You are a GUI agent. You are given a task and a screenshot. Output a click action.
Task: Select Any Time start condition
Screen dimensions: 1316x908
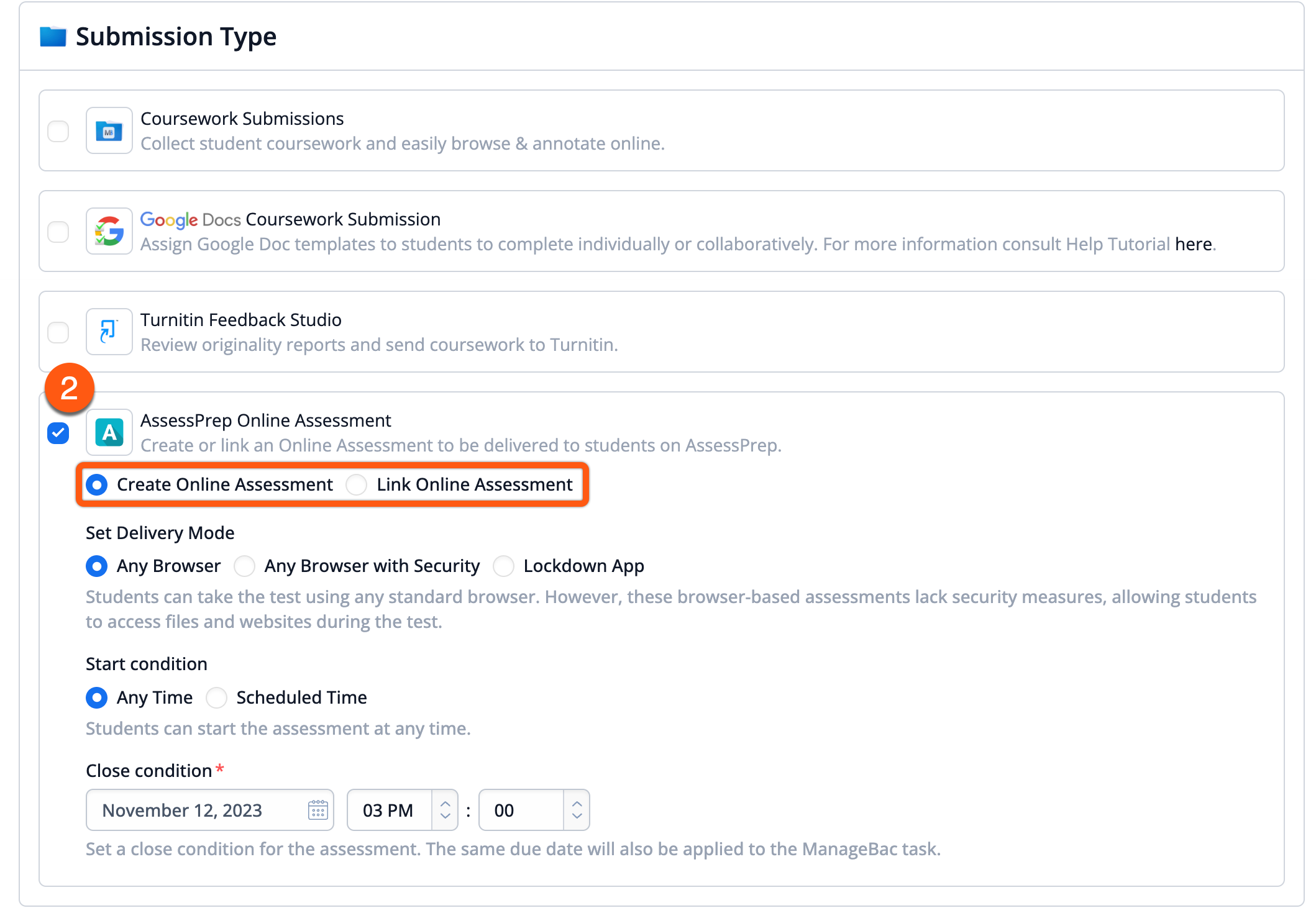(x=97, y=697)
